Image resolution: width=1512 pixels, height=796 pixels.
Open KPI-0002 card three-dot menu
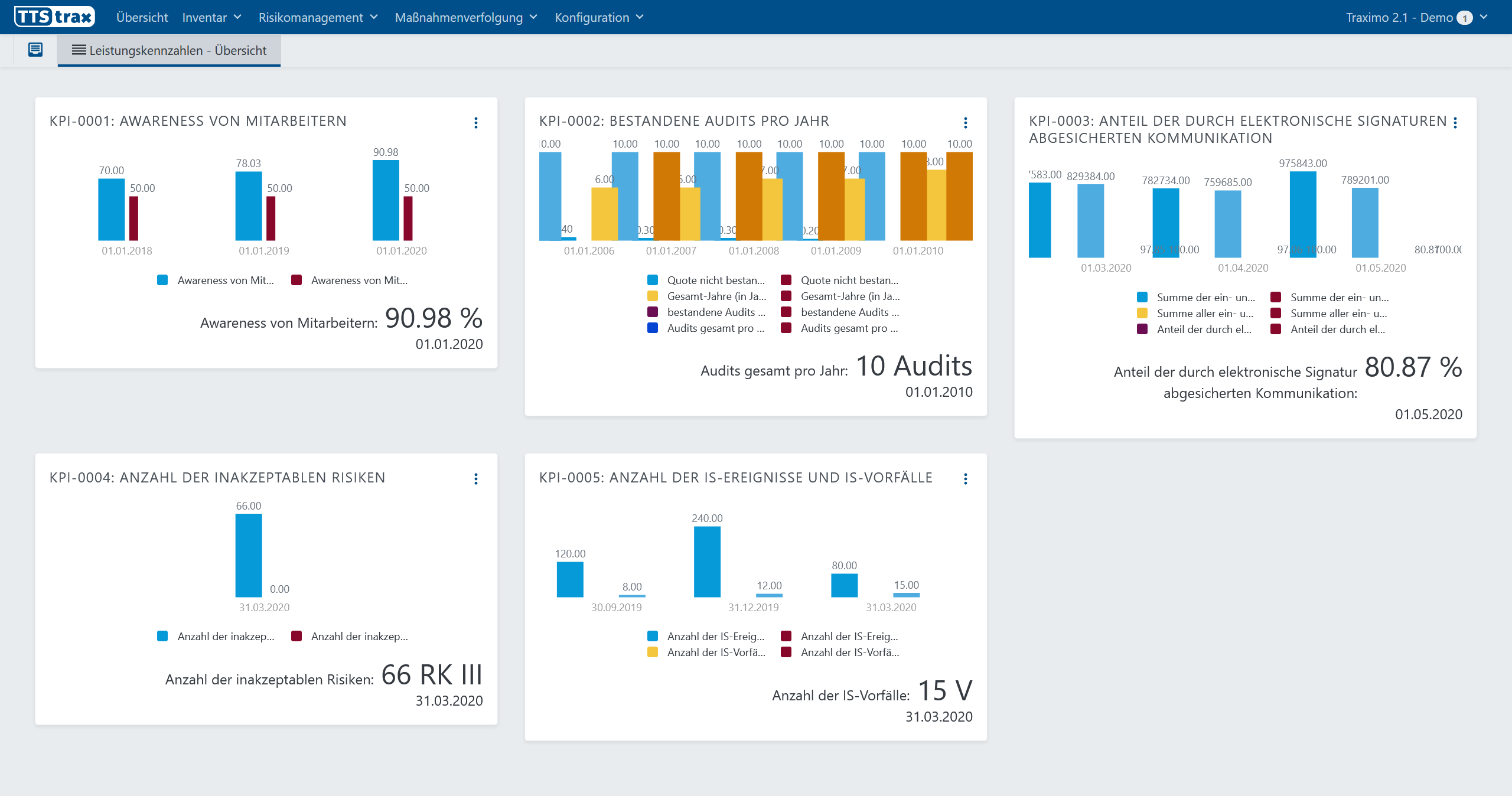965,123
